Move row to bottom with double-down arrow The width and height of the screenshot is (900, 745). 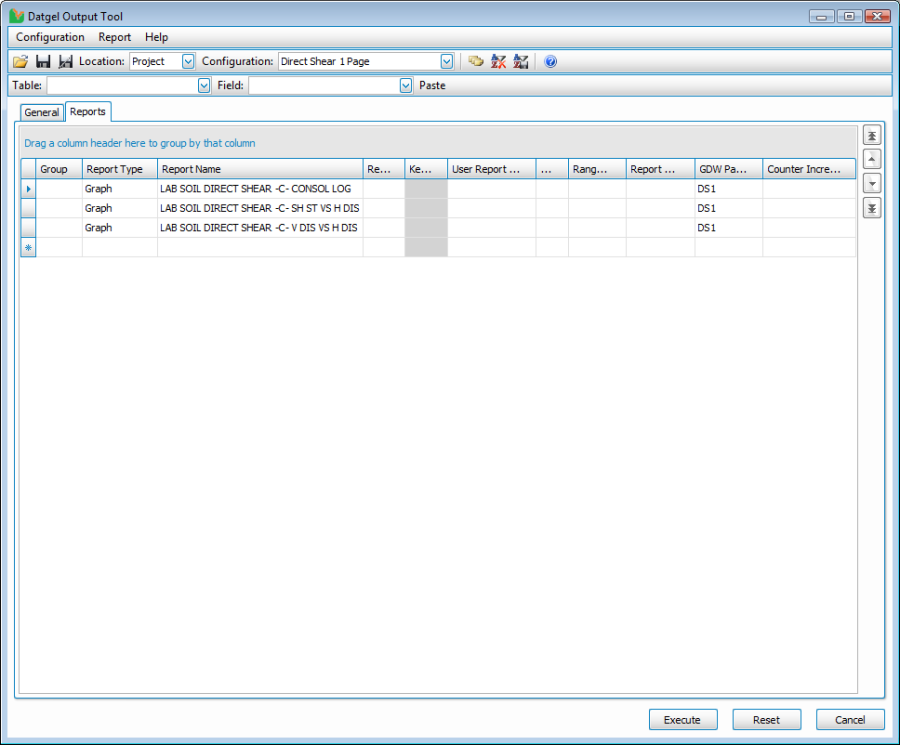(872, 208)
